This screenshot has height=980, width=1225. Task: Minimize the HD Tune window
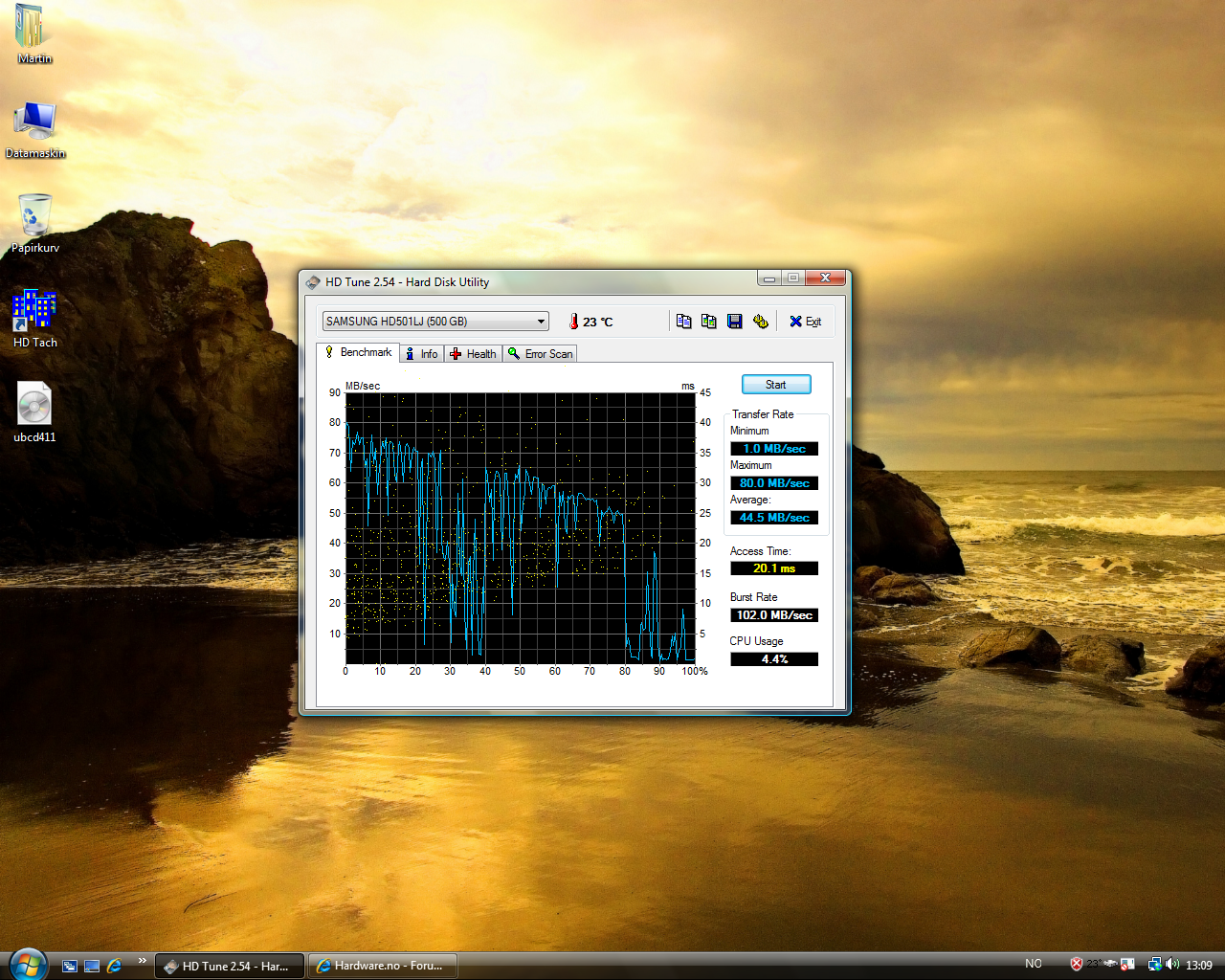coord(769,278)
